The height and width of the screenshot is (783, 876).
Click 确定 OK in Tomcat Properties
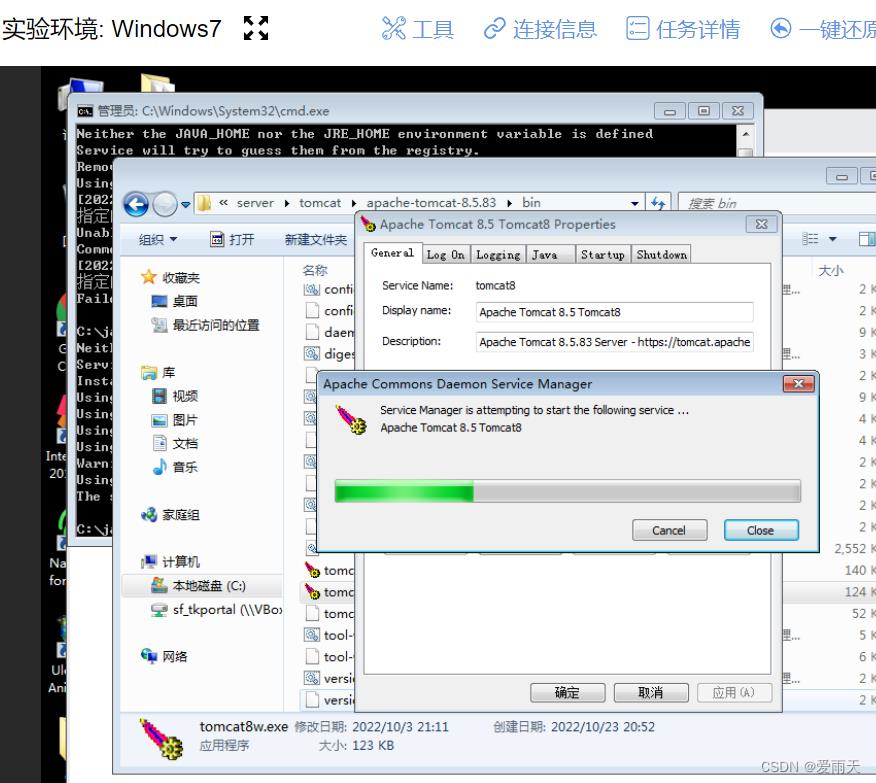point(567,693)
